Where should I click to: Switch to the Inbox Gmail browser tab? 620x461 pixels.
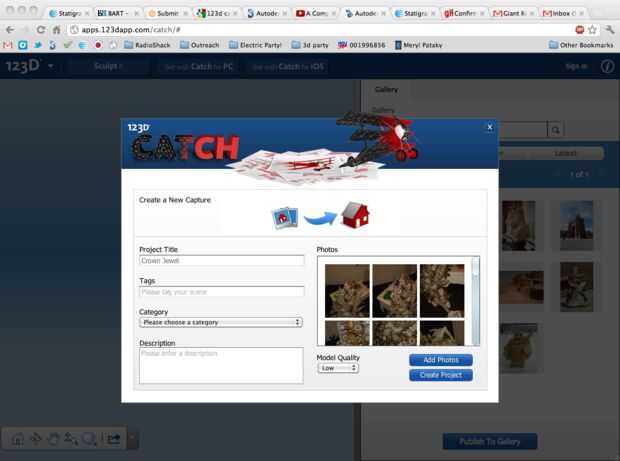click(x=563, y=13)
